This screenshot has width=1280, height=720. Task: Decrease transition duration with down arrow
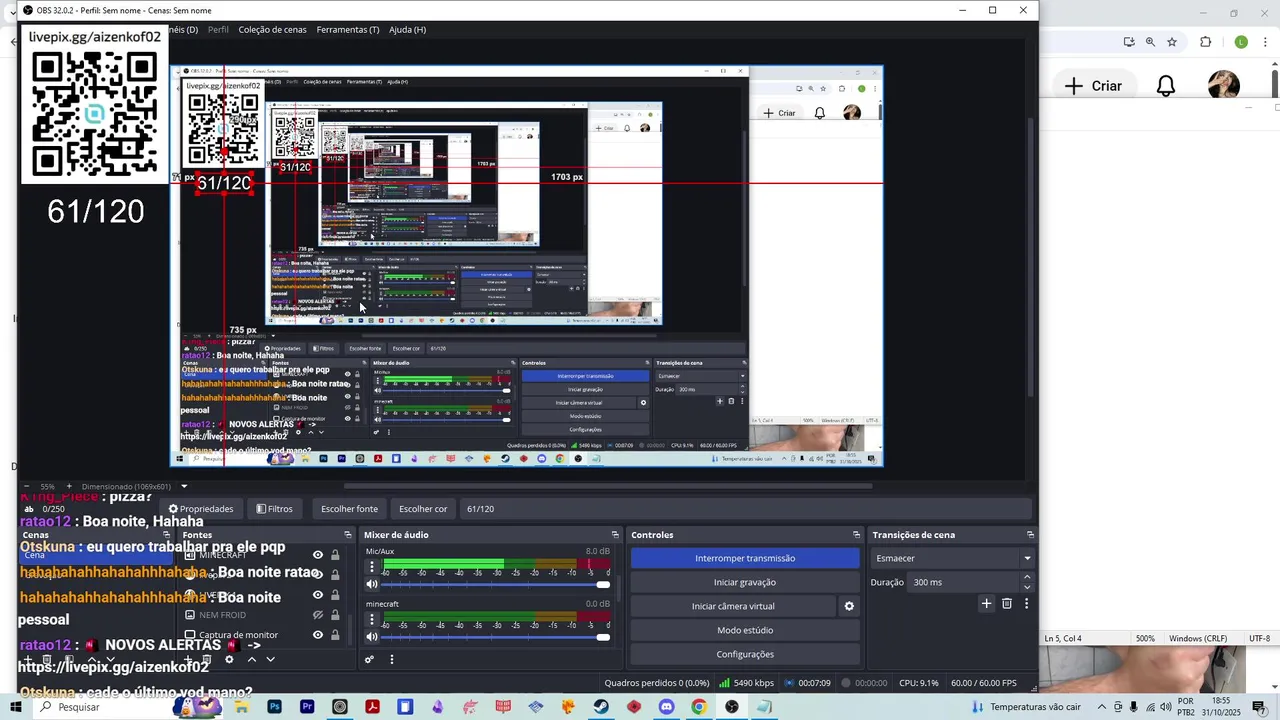pos(1026,587)
